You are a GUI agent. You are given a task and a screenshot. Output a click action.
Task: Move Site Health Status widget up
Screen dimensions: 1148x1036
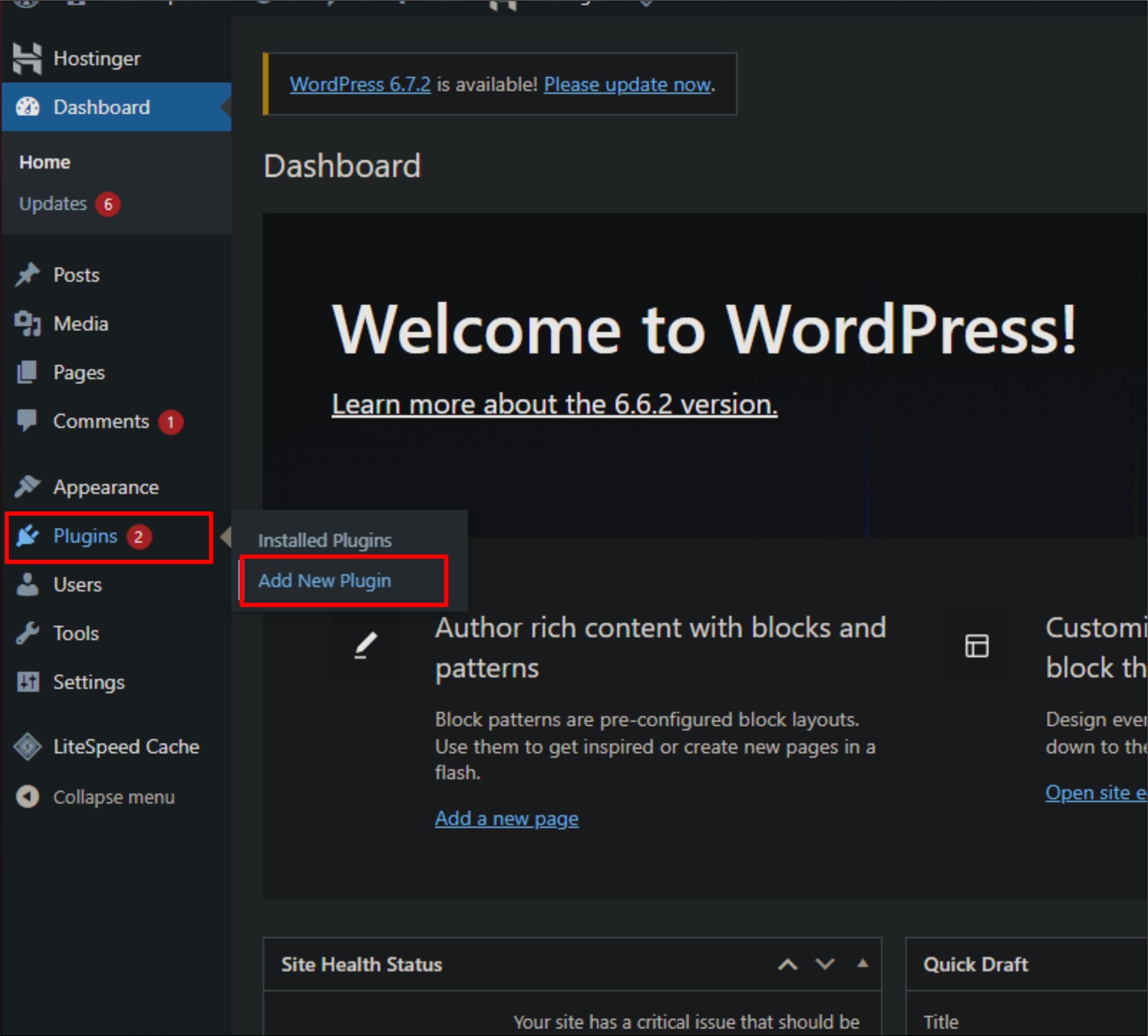tap(787, 965)
